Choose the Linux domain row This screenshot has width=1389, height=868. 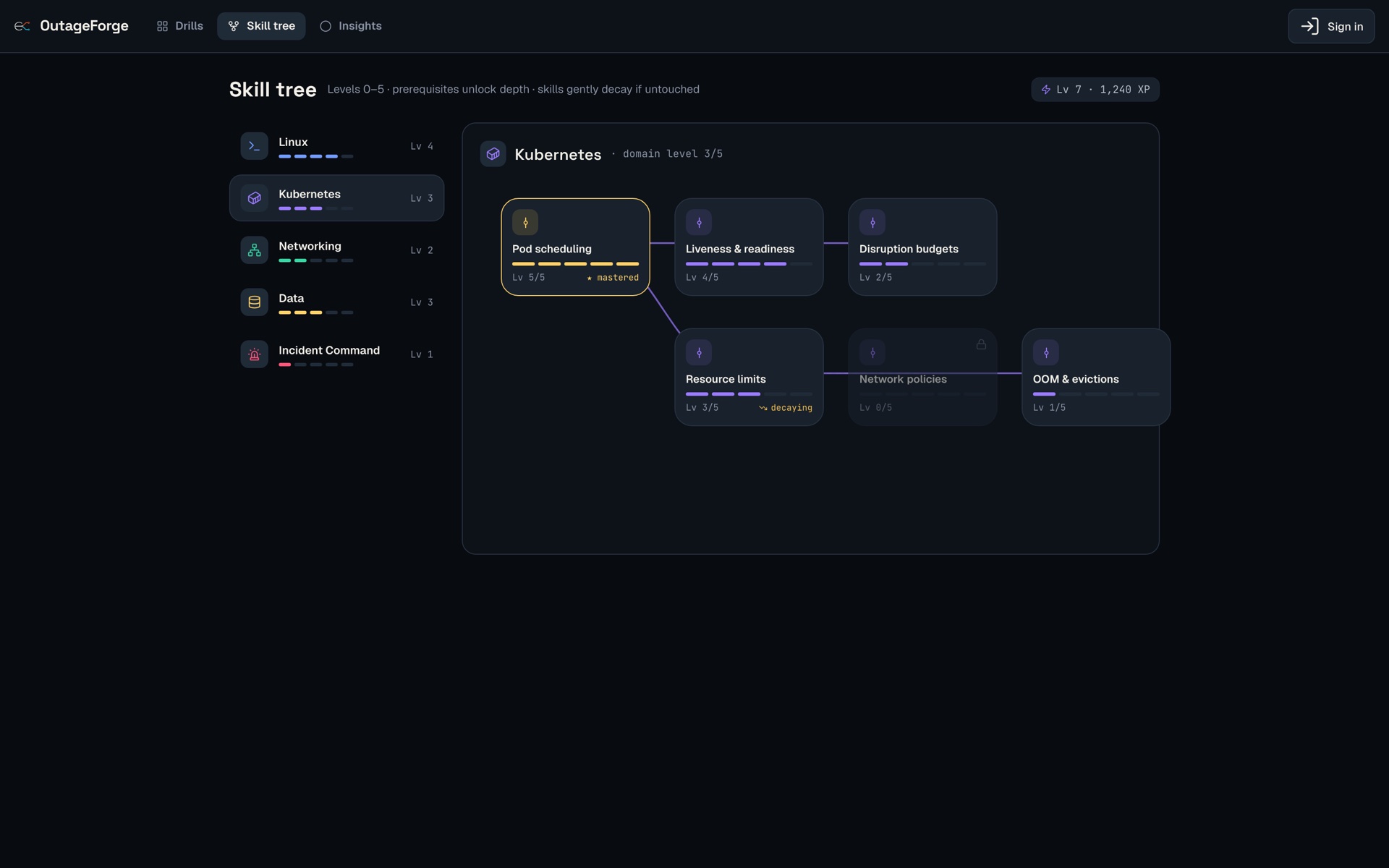[x=336, y=146]
